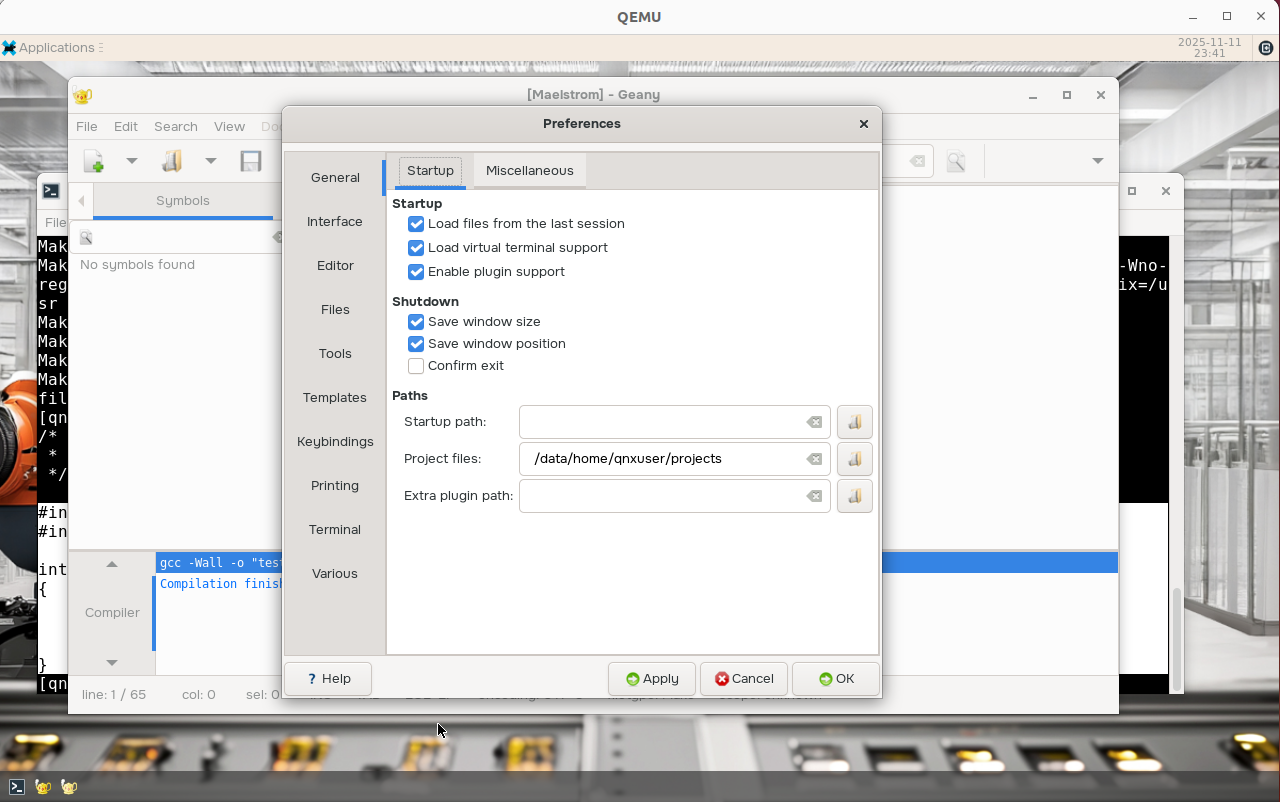Open the recent files dropdown arrow
Image resolution: width=1280 pixels, height=802 pixels.
point(210,161)
